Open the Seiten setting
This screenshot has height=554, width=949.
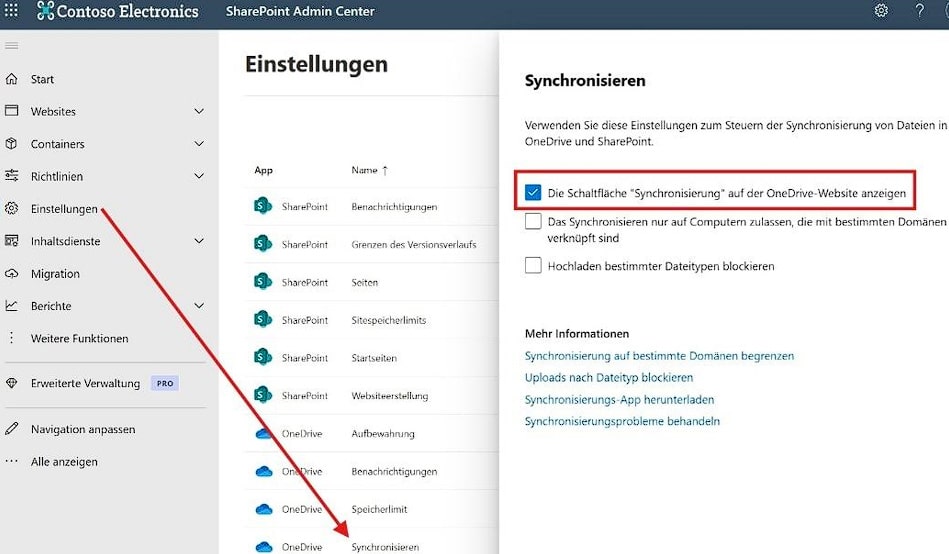pyautogui.click(x=364, y=282)
